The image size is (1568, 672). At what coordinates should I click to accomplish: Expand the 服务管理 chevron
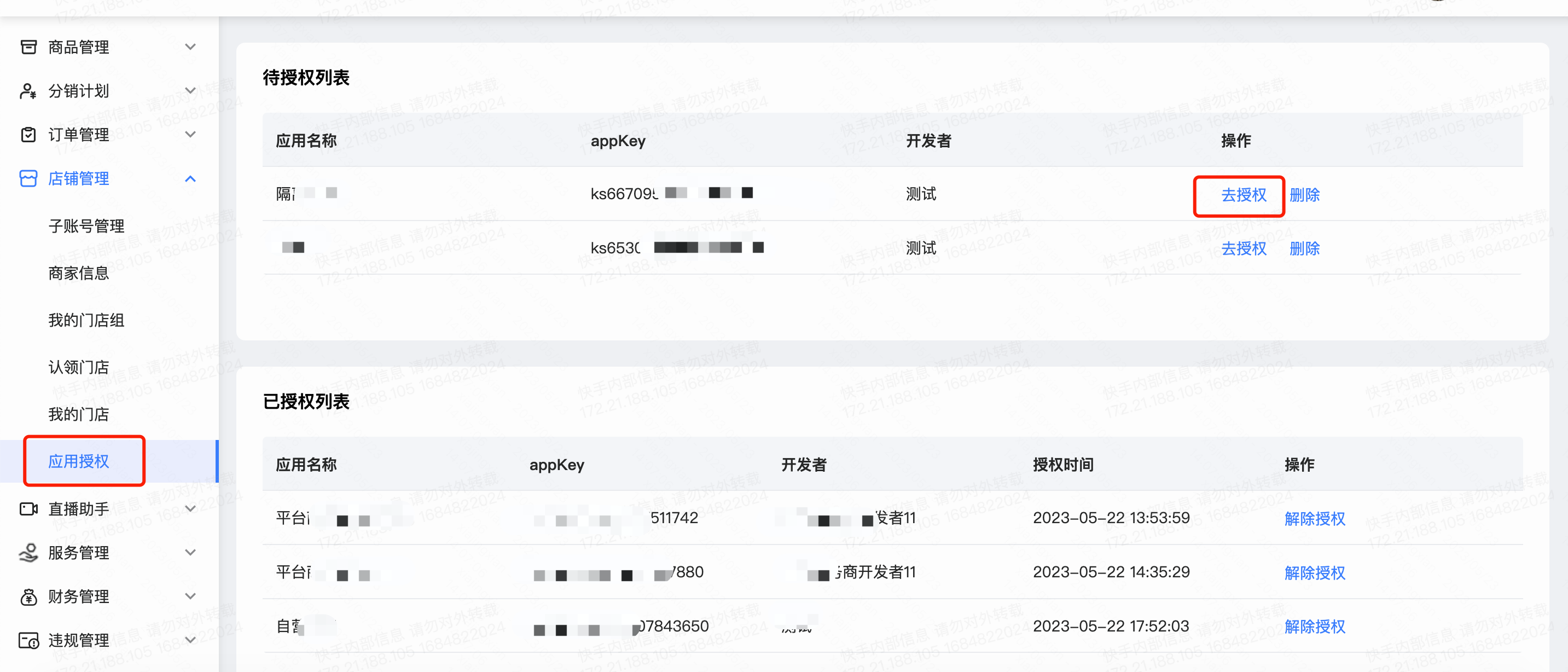pos(190,553)
